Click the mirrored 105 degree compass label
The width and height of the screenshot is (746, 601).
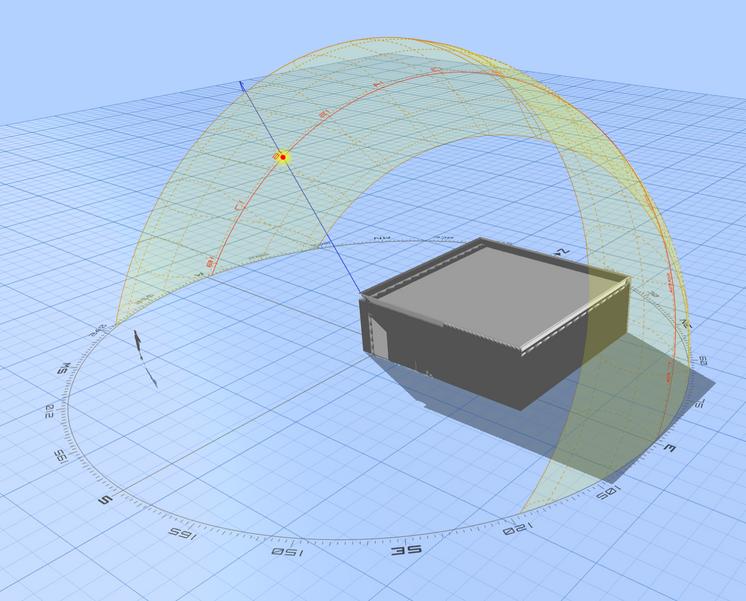609,493
